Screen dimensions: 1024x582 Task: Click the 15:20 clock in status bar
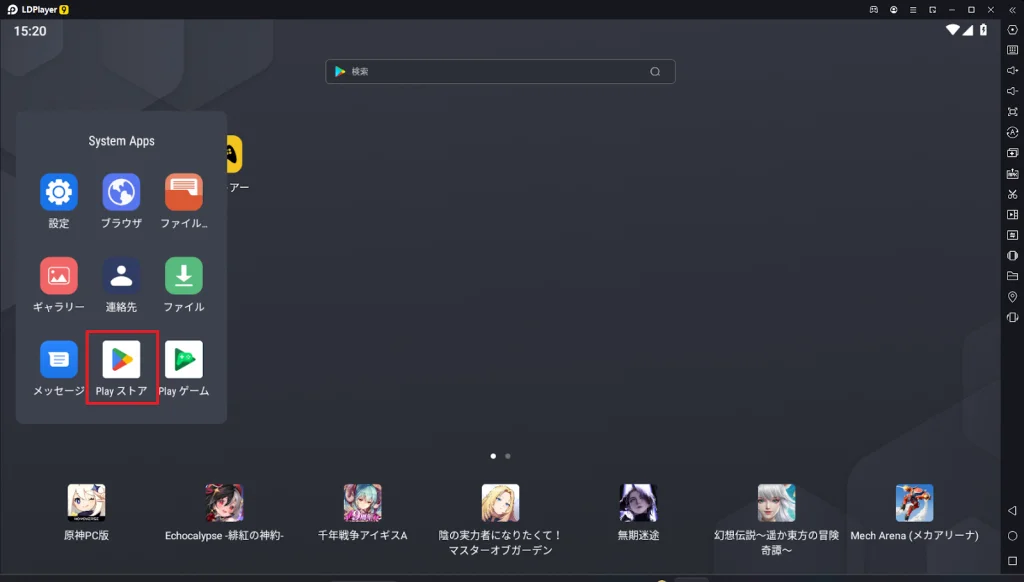point(30,31)
